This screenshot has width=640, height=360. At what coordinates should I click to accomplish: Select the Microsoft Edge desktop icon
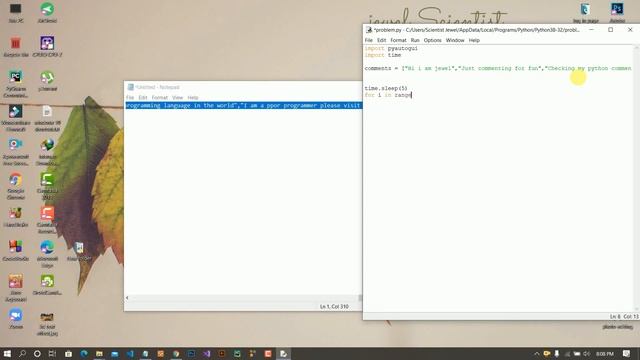[x=47, y=254]
